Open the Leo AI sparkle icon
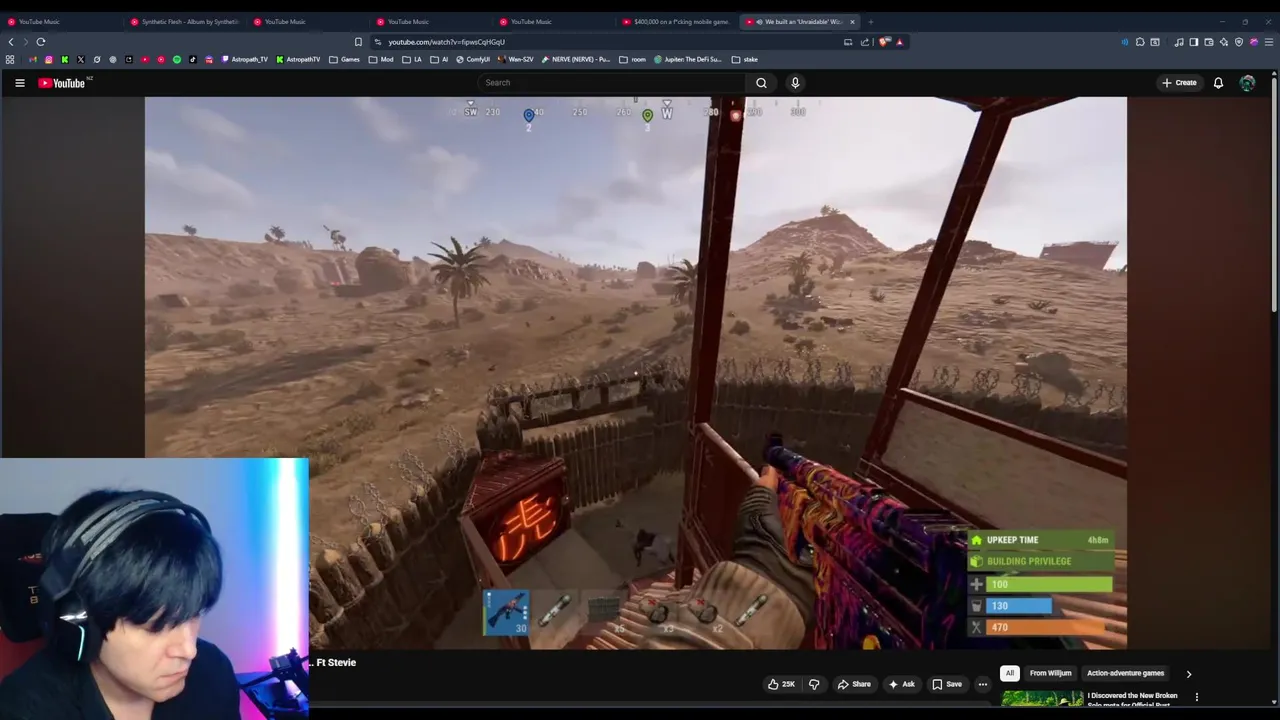The image size is (1280, 720). 1224,42
